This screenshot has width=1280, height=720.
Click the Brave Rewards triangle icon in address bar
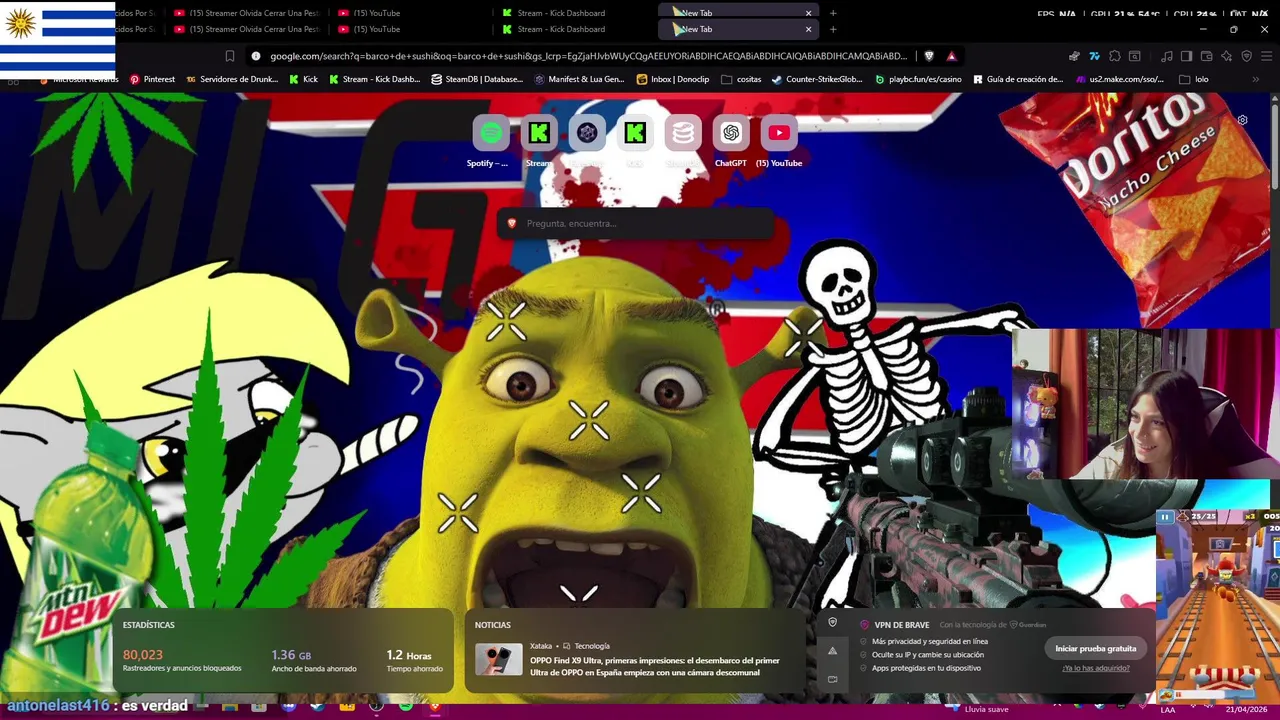(951, 56)
